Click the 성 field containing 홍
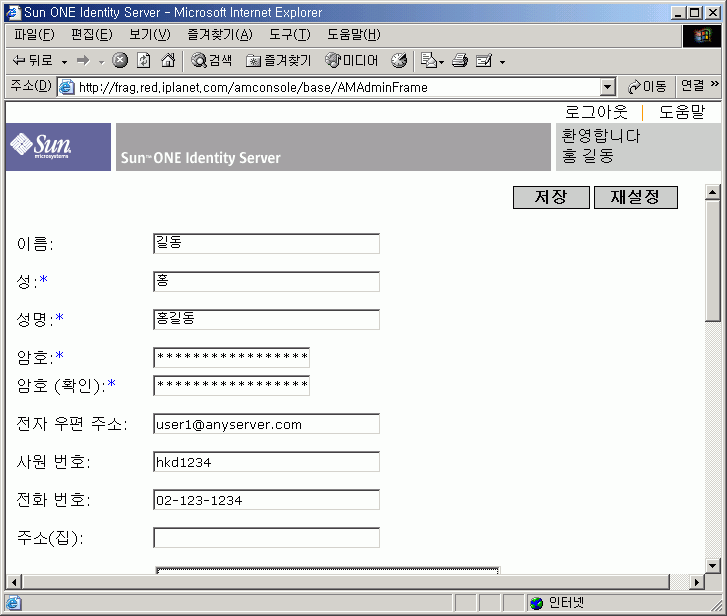The height and width of the screenshot is (616, 727). coord(266,282)
